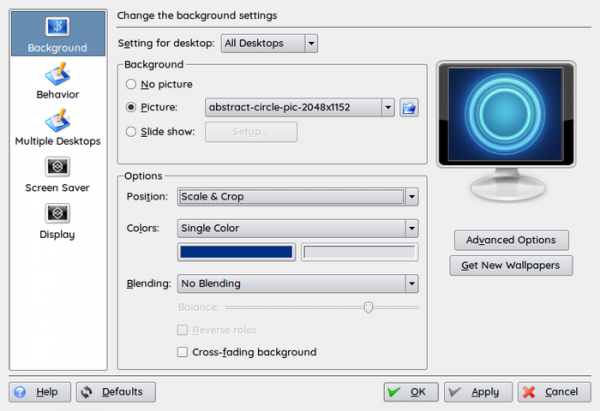Click the Advanced Options button
The height and width of the screenshot is (411, 600).
tap(511, 240)
